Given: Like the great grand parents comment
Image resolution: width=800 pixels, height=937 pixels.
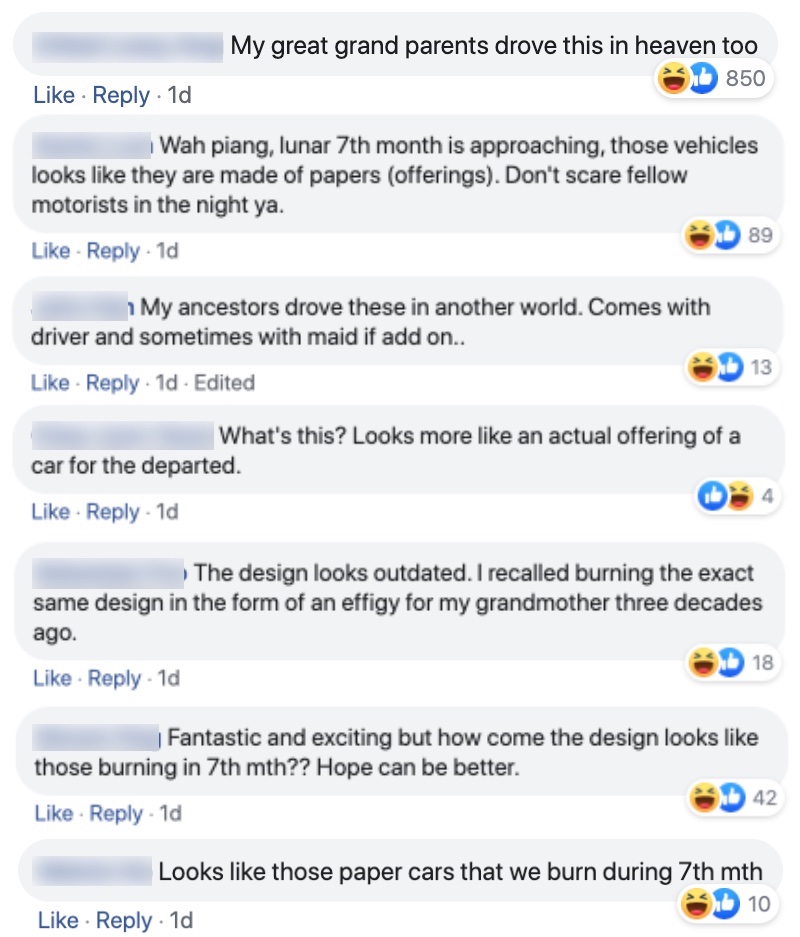Looking at the screenshot, I should coord(54,96).
